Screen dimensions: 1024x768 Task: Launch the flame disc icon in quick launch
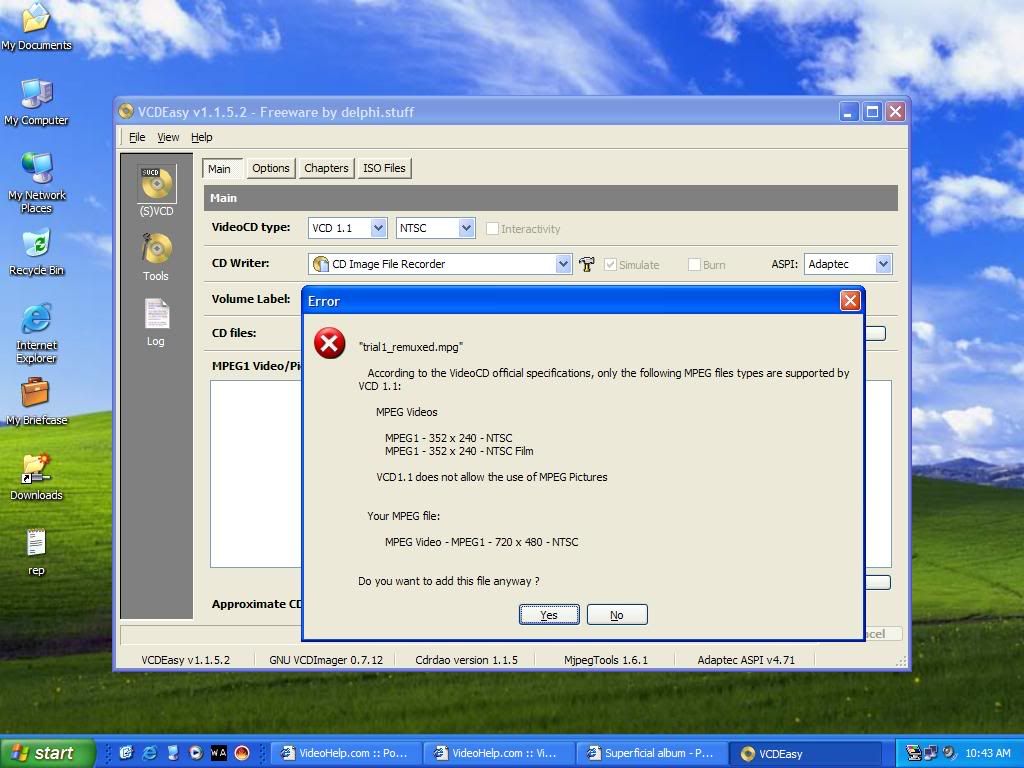pyautogui.click(x=242, y=753)
